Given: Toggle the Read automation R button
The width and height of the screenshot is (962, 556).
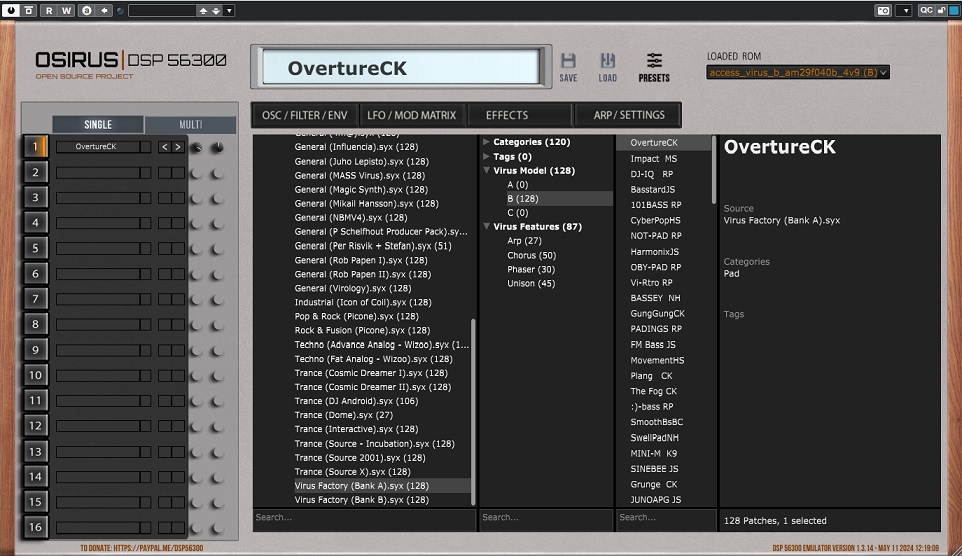Looking at the screenshot, I should (x=49, y=10).
